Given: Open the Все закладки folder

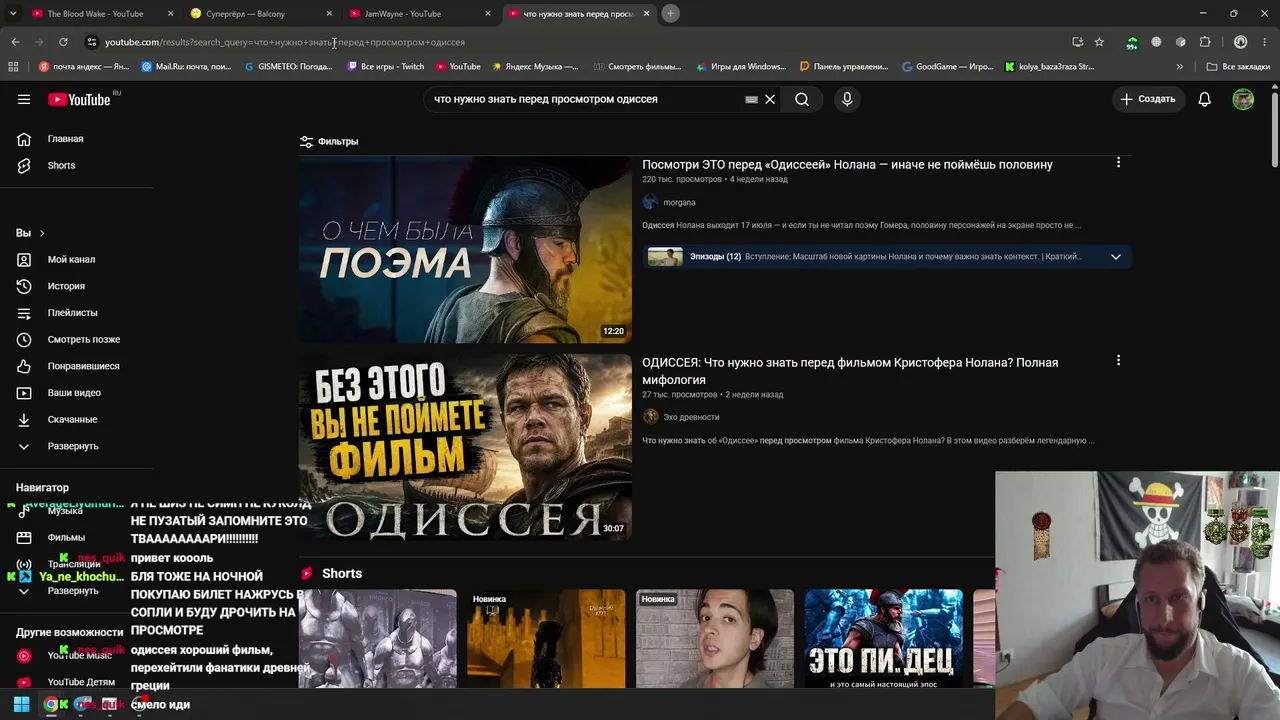Looking at the screenshot, I should click(1238, 67).
